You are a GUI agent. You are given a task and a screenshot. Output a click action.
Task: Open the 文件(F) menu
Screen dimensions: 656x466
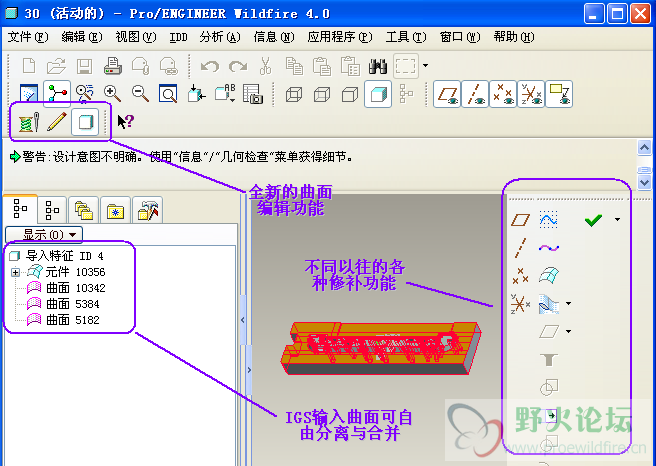click(28, 37)
